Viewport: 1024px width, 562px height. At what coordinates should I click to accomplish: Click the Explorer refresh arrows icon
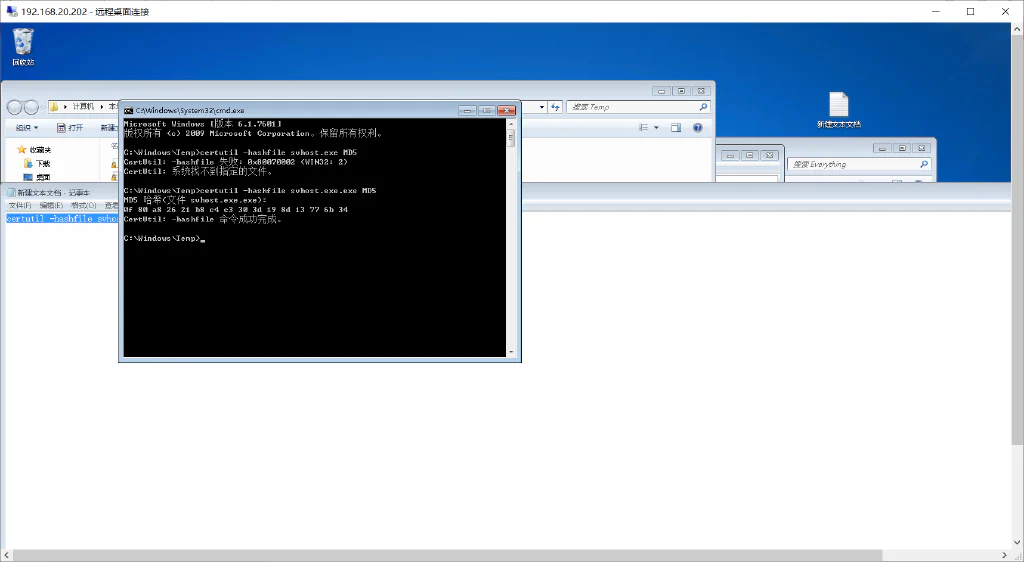555,107
